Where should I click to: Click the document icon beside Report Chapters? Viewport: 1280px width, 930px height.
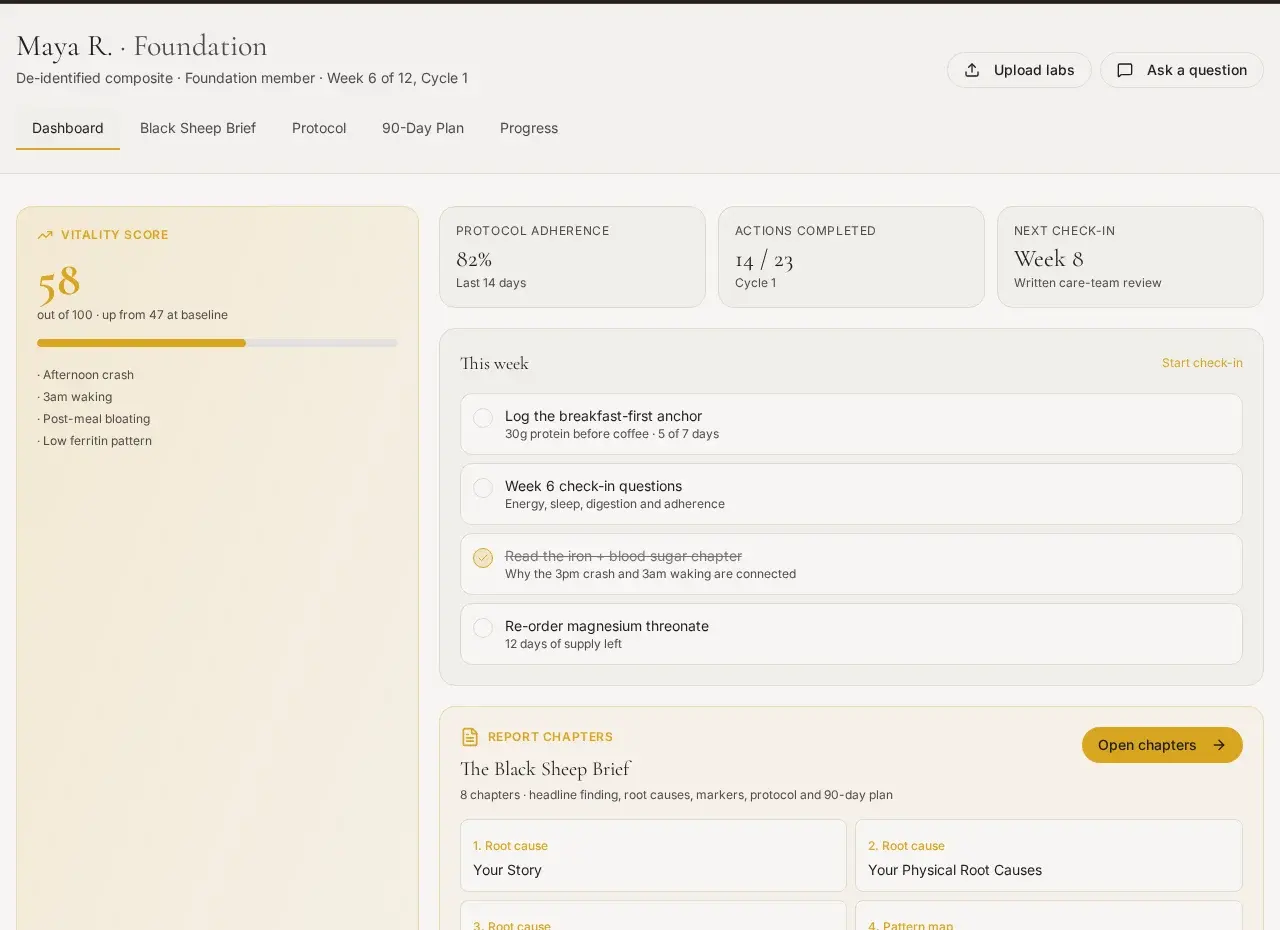(x=470, y=737)
